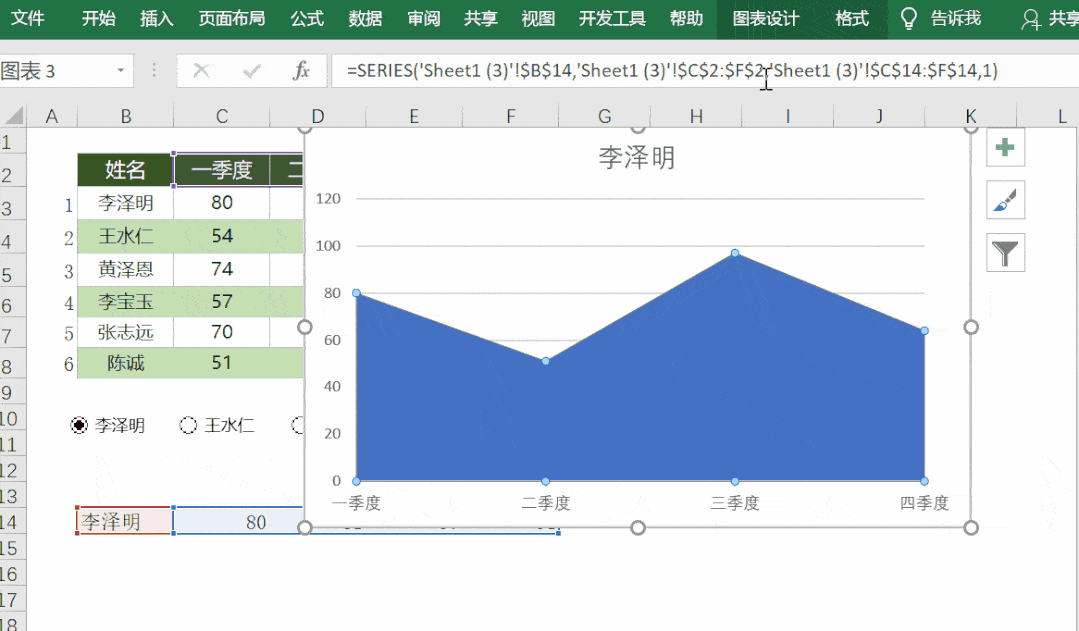Screen dimensions: 1079x631
Task: Open chart elements with the plus icon
Action: pyautogui.click(x=1004, y=147)
